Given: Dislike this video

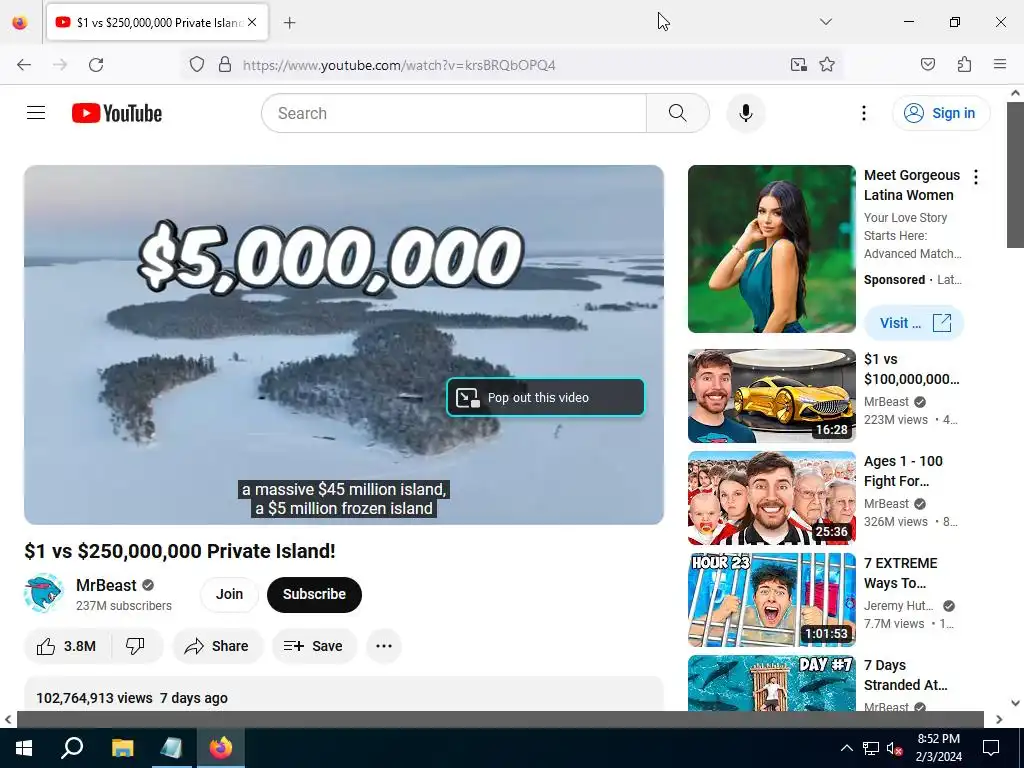Looking at the screenshot, I should tap(136, 646).
